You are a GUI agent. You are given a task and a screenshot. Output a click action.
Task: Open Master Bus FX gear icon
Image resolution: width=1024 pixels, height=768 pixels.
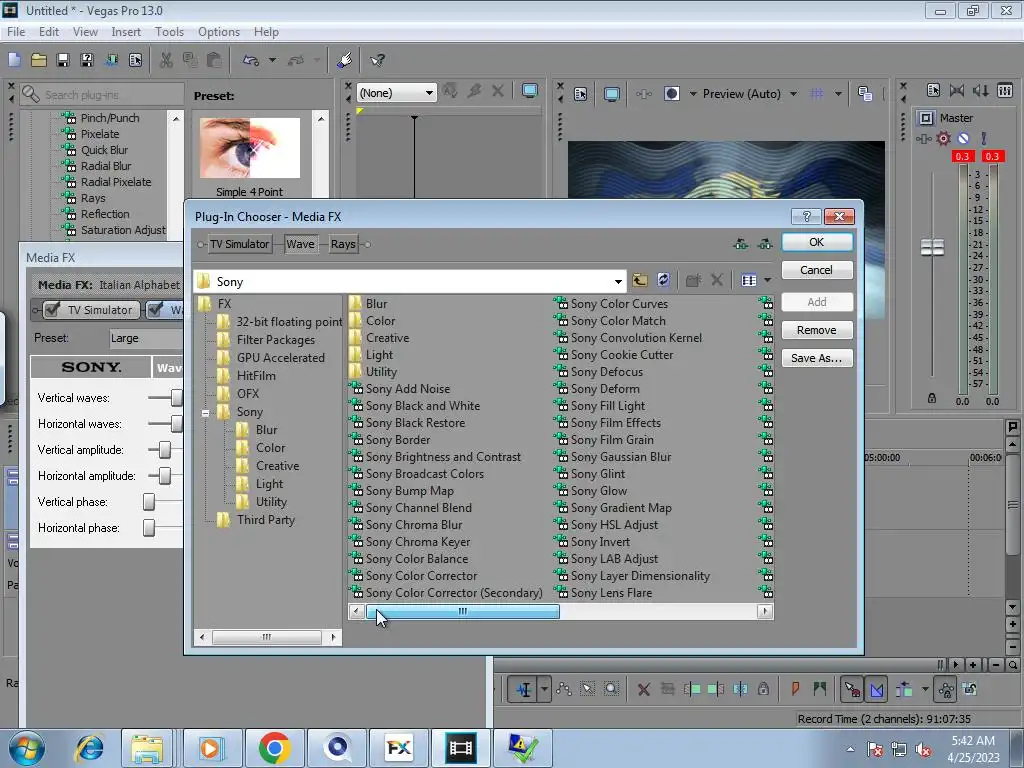click(943, 138)
